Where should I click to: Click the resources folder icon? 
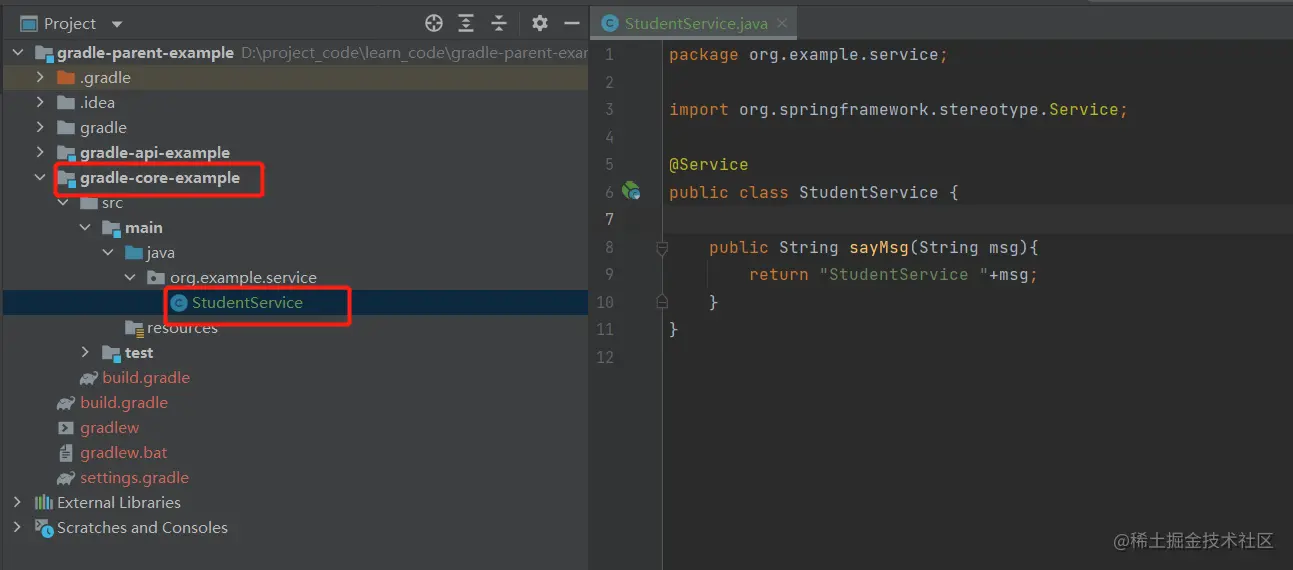(x=135, y=327)
